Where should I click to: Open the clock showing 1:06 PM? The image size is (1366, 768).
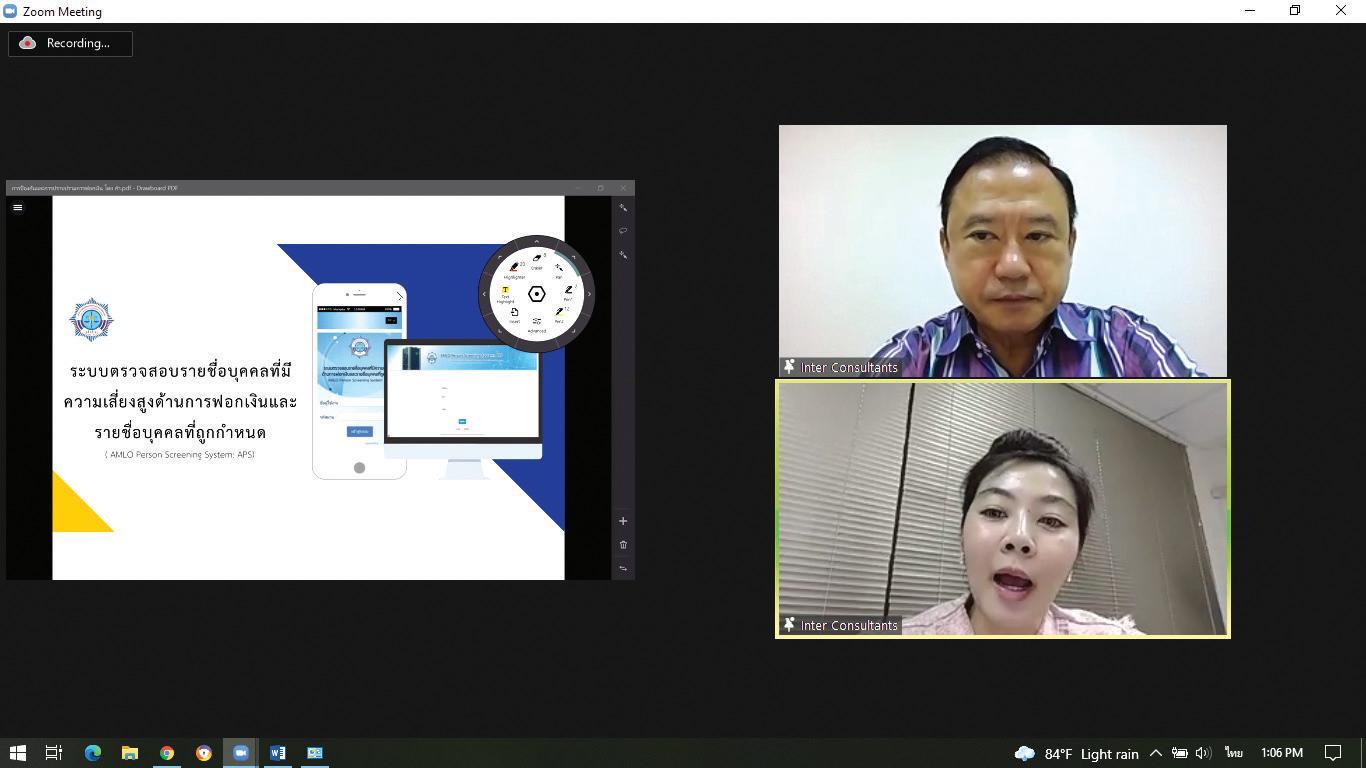(x=1282, y=753)
